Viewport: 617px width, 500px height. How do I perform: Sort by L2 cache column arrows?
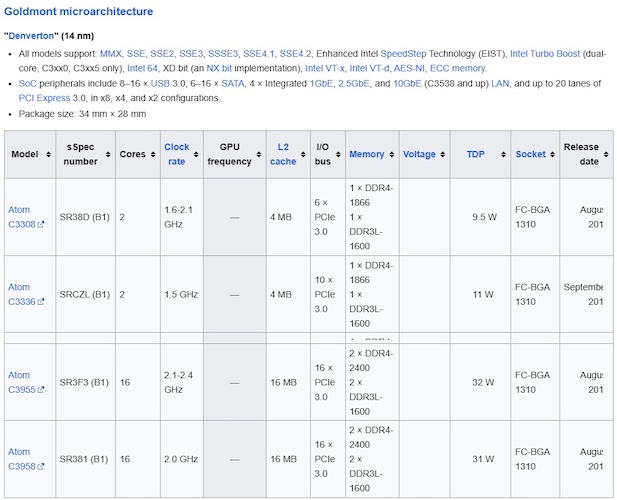303,154
